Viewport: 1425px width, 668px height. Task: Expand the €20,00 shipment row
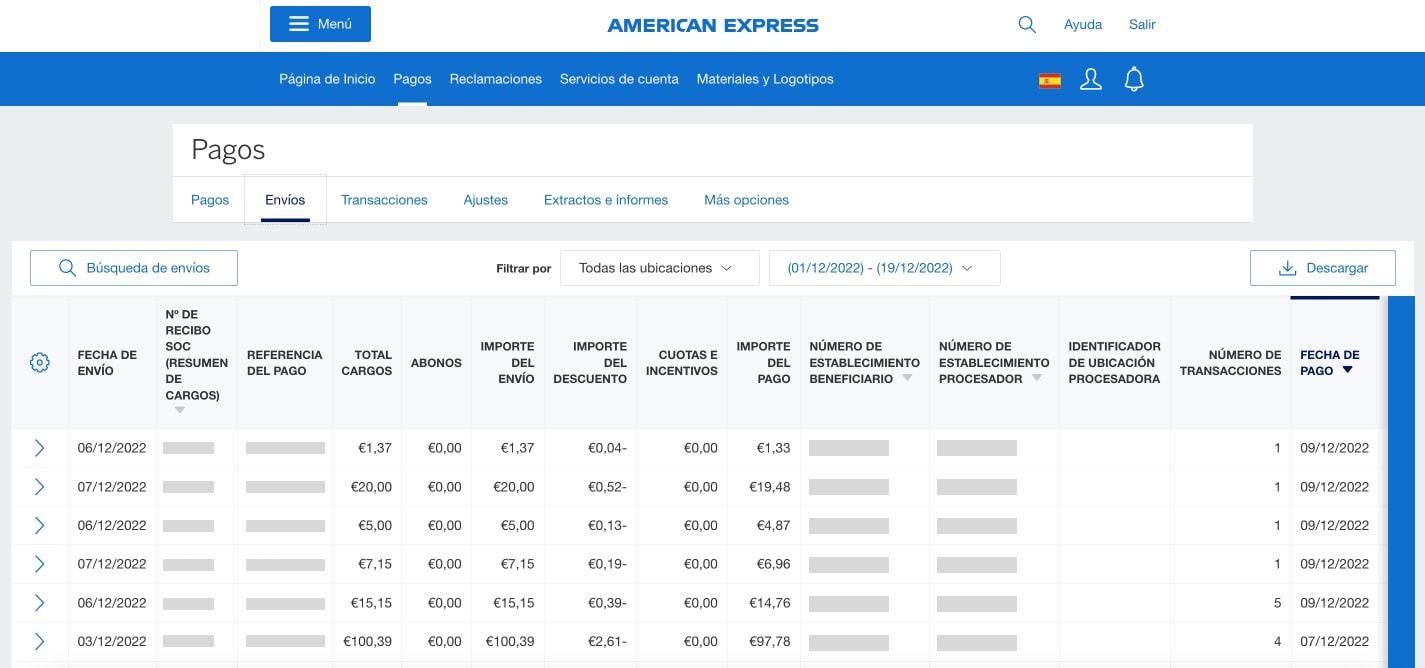tap(40, 487)
